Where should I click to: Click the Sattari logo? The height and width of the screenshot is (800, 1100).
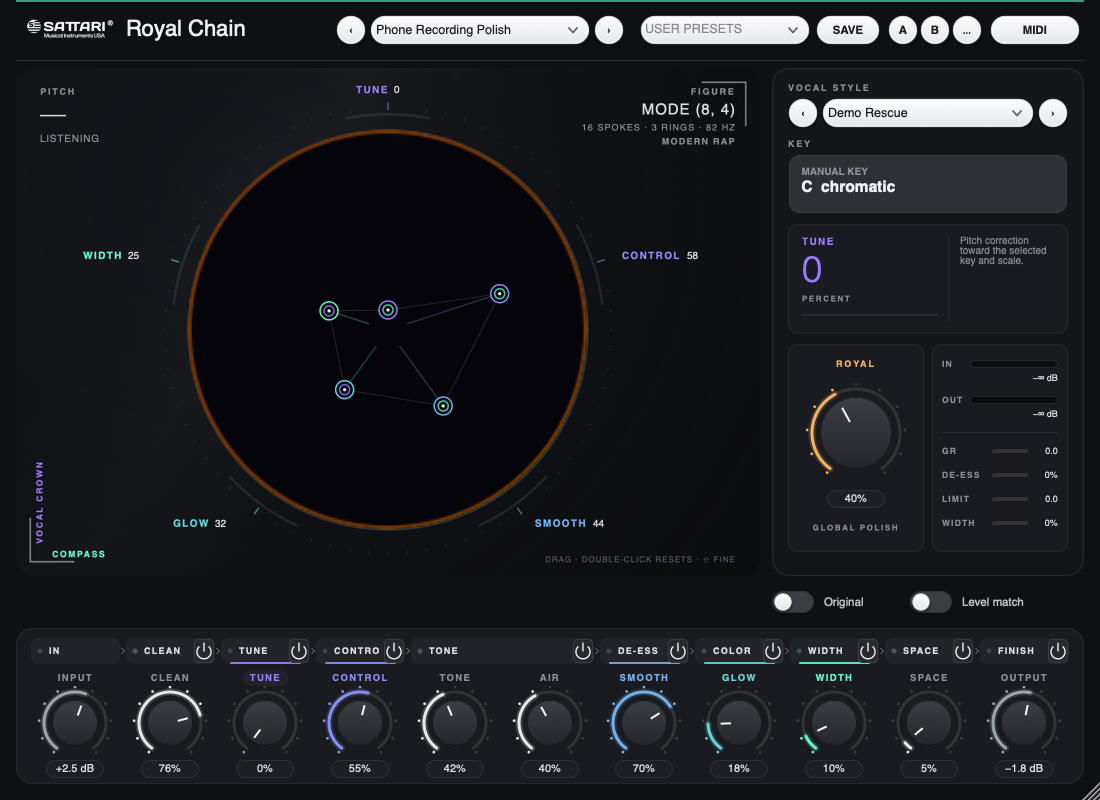pos(69,28)
